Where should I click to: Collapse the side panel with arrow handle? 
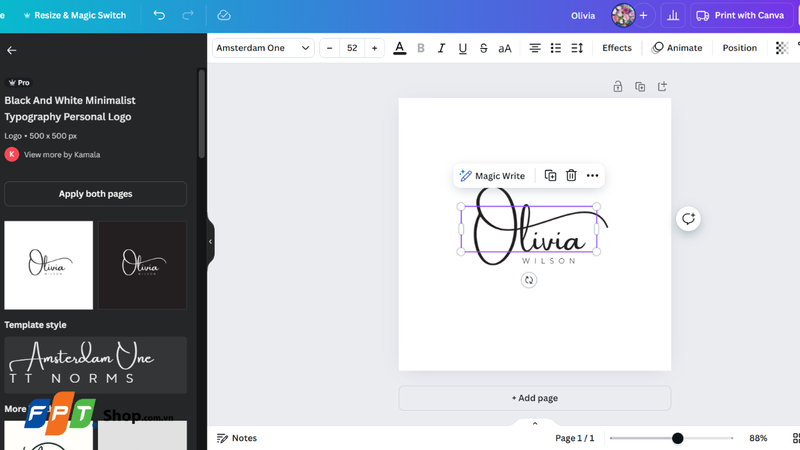point(210,242)
